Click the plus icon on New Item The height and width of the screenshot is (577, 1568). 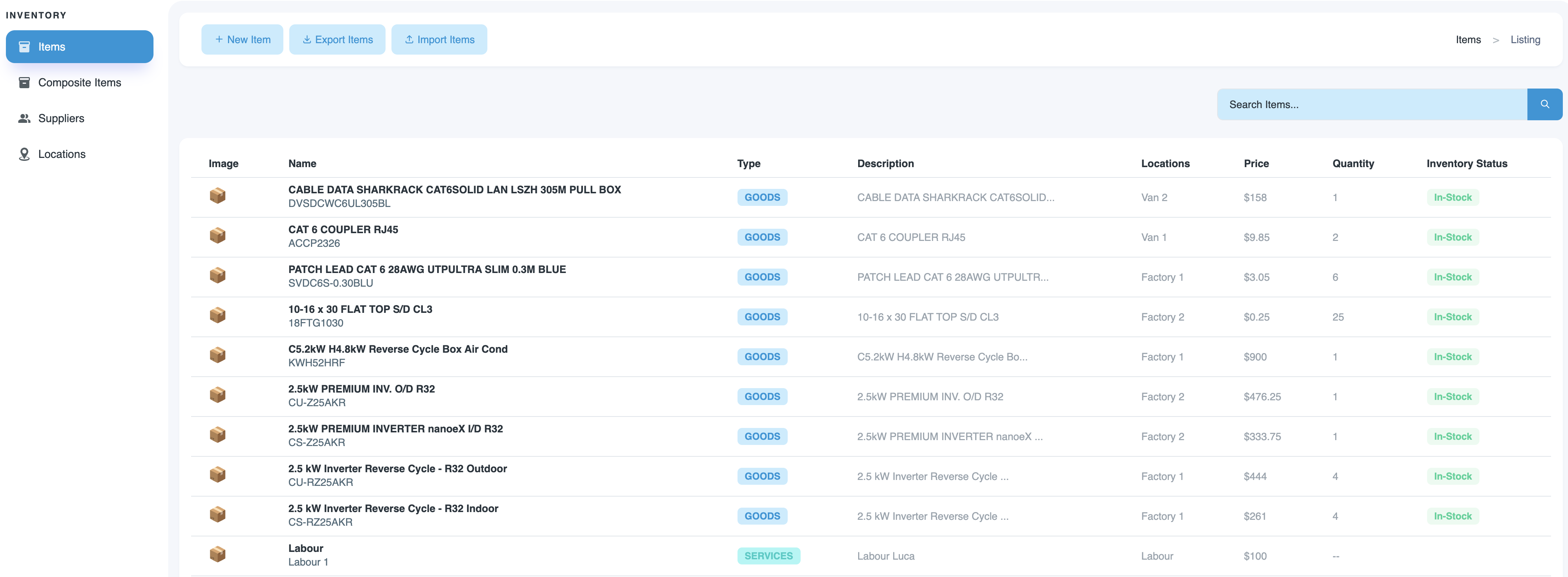(x=219, y=39)
